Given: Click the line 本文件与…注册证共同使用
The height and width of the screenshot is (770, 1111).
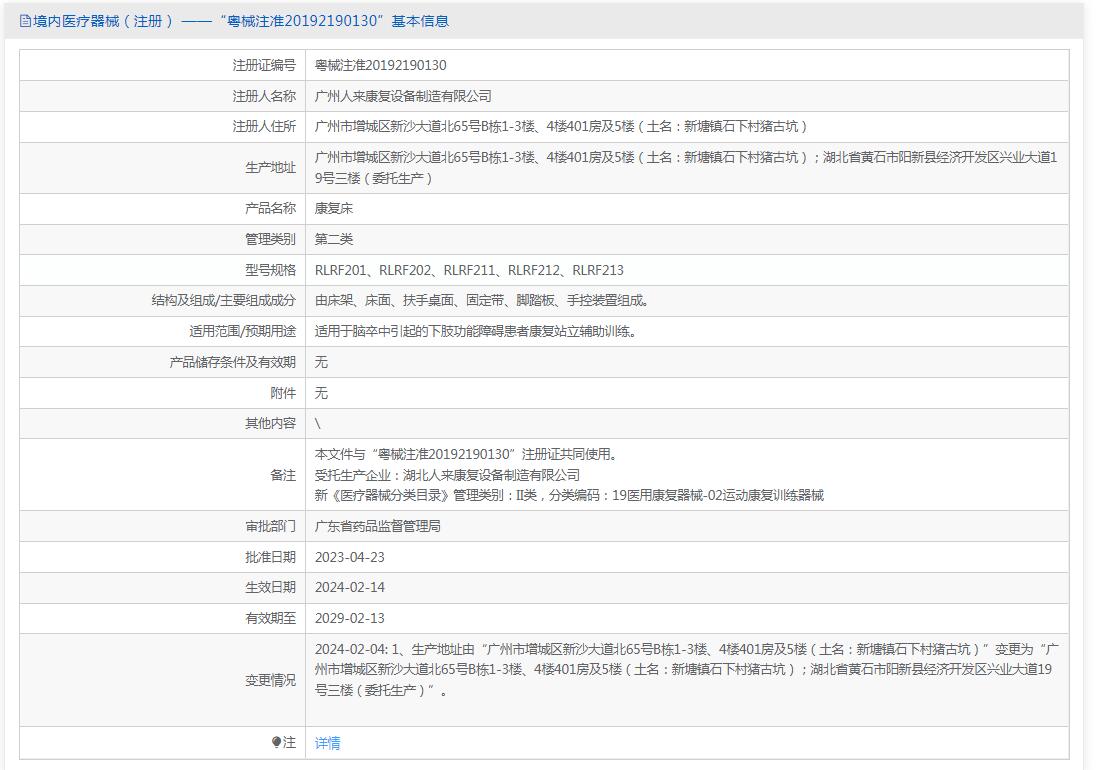Looking at the screenshot, I should point(468,454).
